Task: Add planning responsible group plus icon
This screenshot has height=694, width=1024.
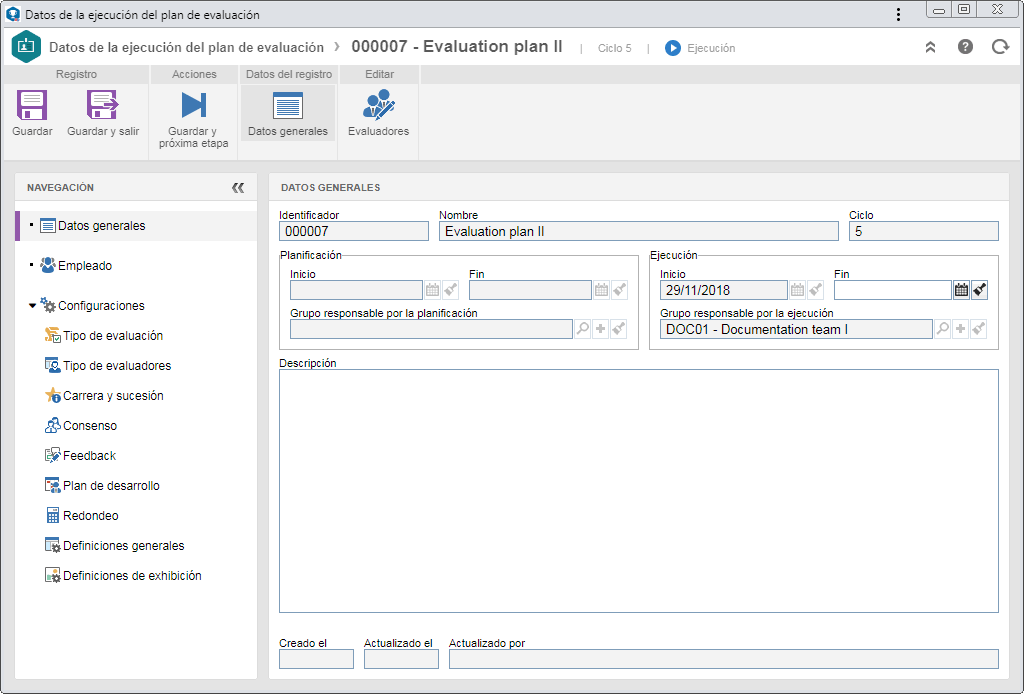Action: point(601,329)
